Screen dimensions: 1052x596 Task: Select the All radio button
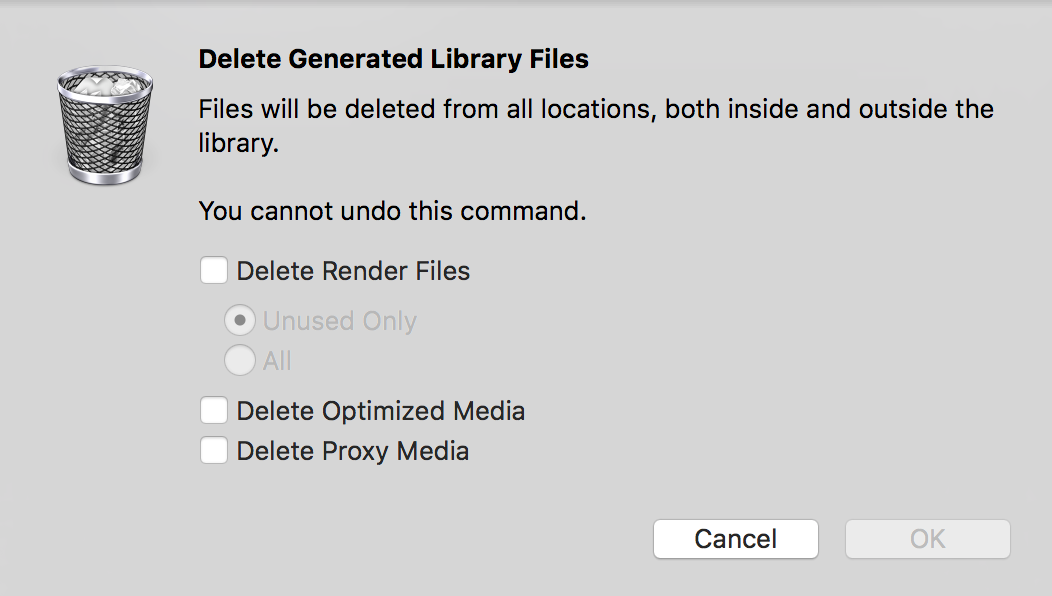coord(240,360)
